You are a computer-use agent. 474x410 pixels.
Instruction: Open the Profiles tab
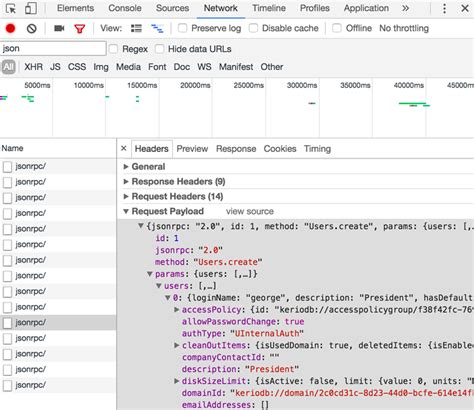tap(315, 8)
